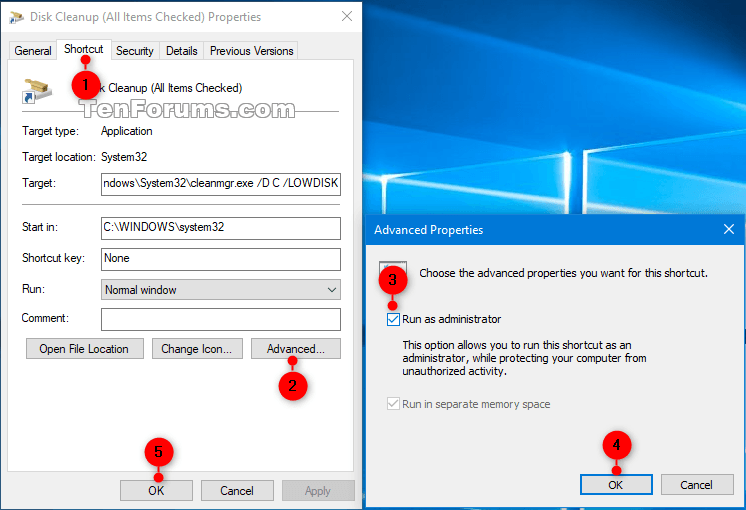The height and width of the screenshot is (510, 746).
Task: Click the Open File Location button
Action: 84,349
